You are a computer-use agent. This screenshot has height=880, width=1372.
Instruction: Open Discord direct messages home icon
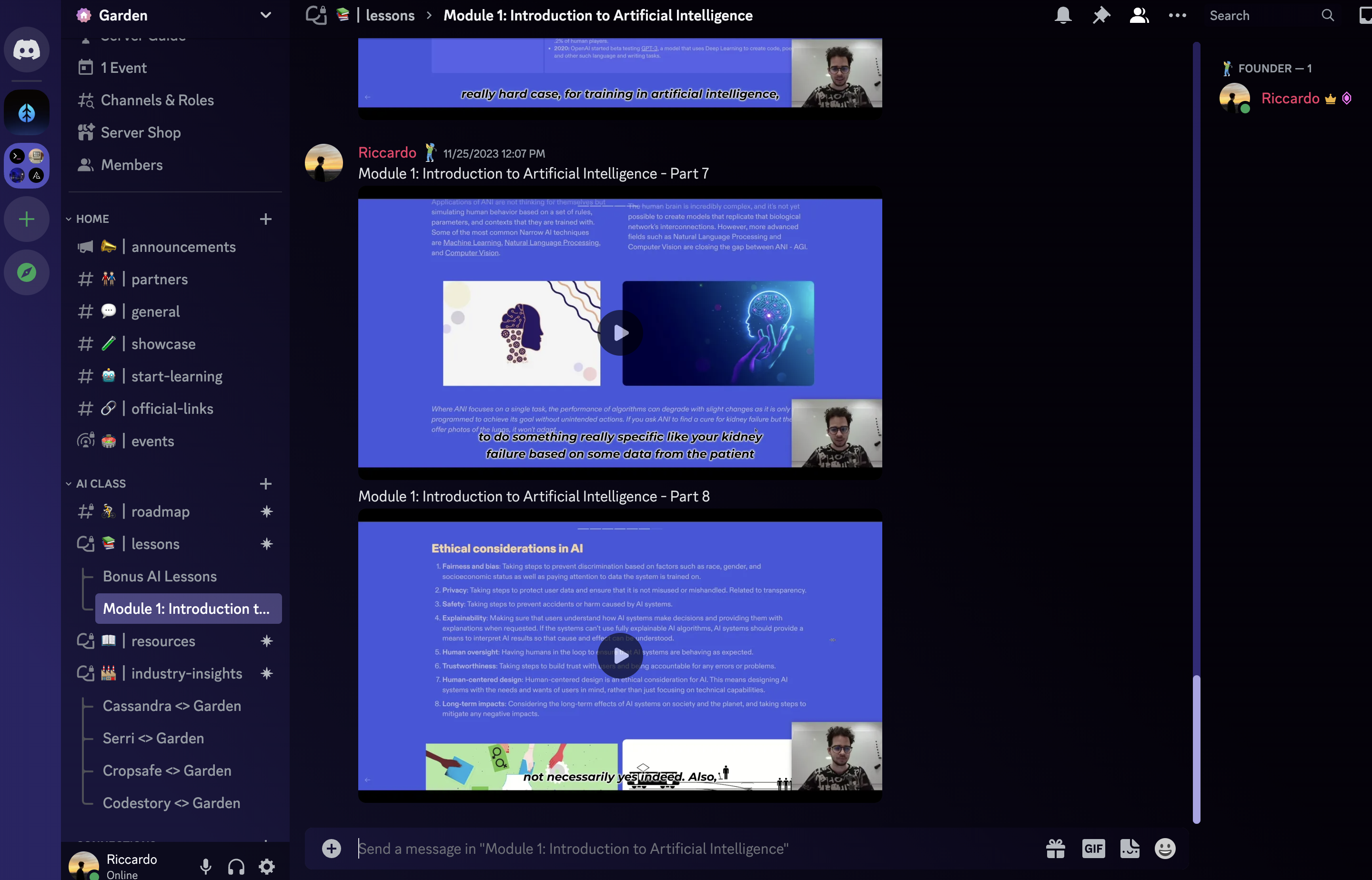26,50
